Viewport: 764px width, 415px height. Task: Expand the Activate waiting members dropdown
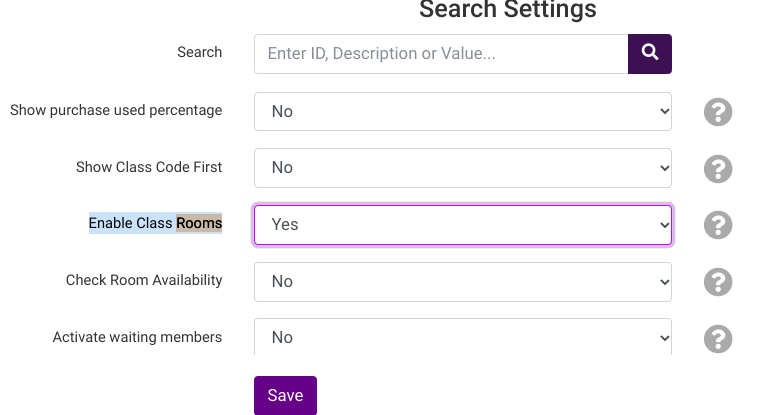462,337
